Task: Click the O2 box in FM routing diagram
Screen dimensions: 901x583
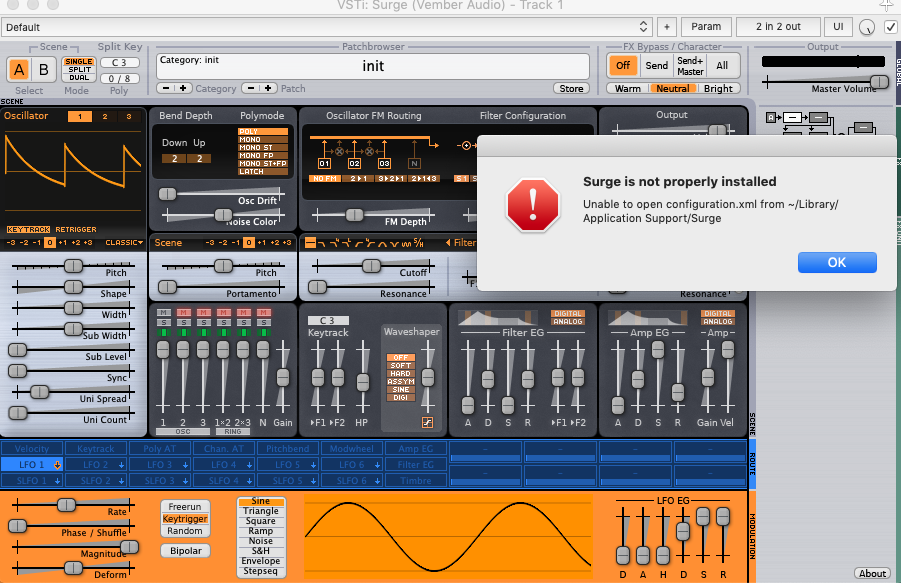Action: coord(355,164)
